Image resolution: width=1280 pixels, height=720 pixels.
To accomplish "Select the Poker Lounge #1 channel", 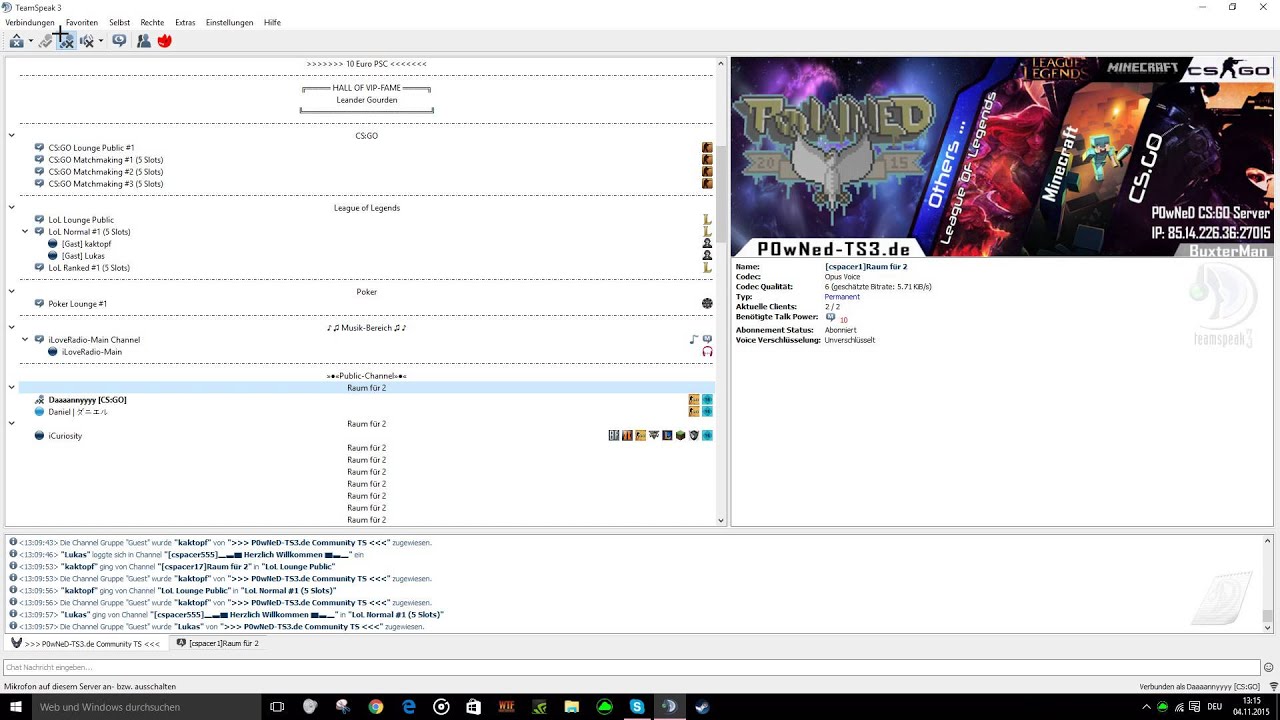I will tap(78, 304).
